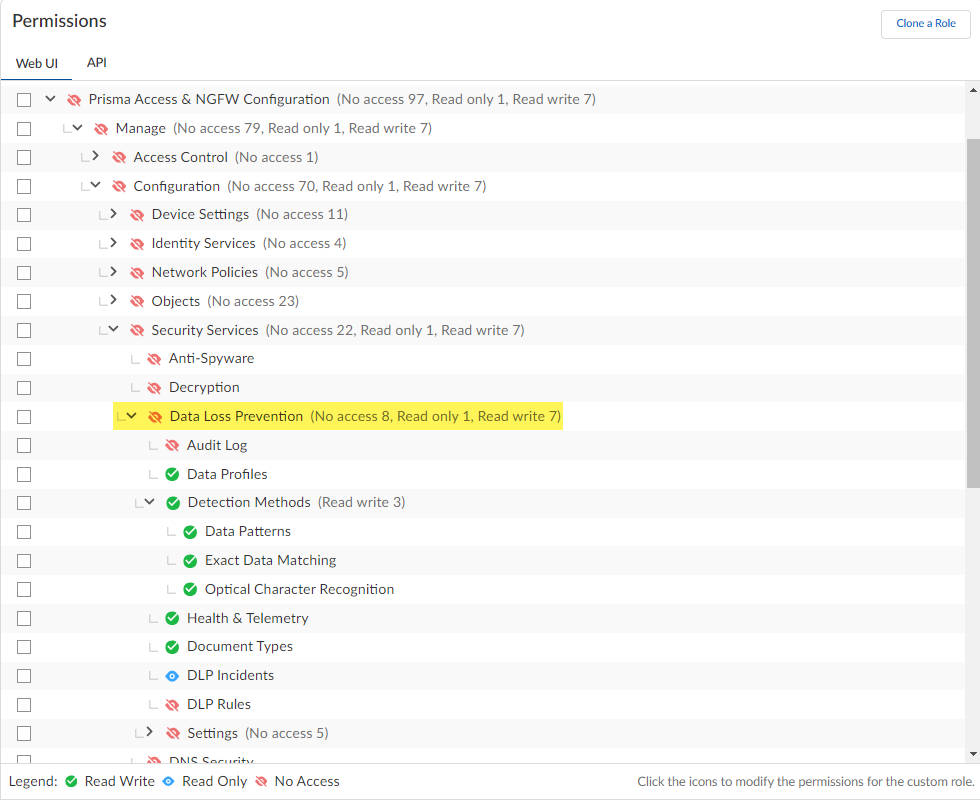Expand the Device Settings node
The height and width of the screenshot is (800, 980).
coord(113,214)
